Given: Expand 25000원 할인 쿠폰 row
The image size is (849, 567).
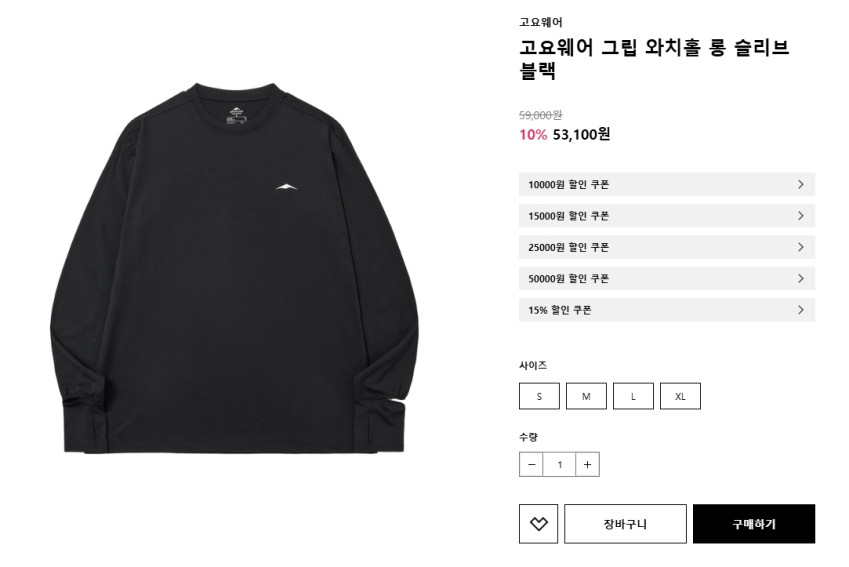Looking at the screenshot, I should pyautogui.click(x=667, y=247).
